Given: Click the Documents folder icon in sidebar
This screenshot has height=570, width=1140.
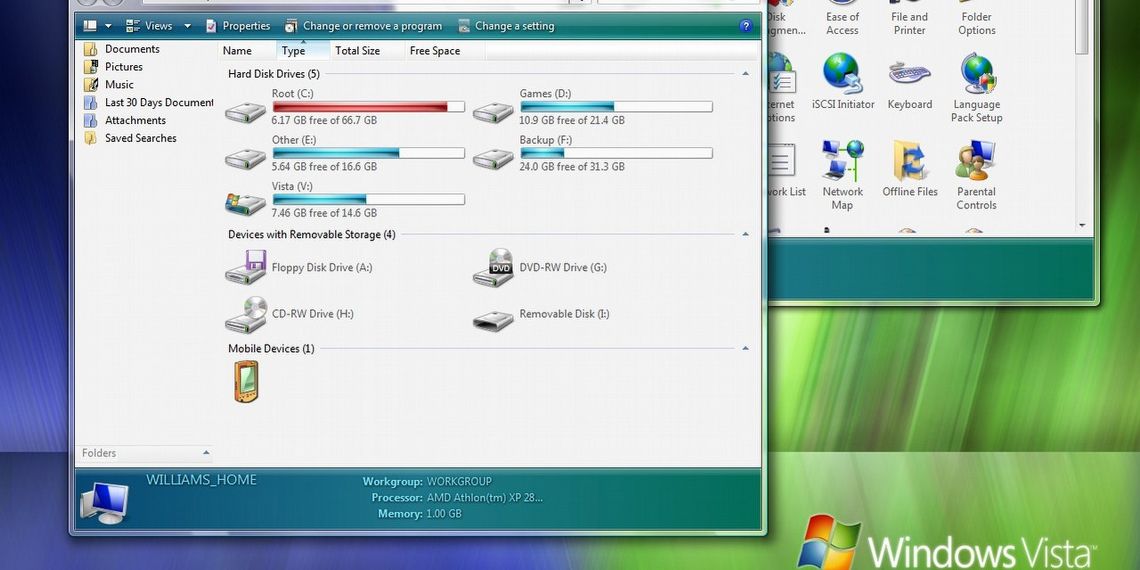Looking at the screenshot, I should pyautogui.click(x=90, y=49).
